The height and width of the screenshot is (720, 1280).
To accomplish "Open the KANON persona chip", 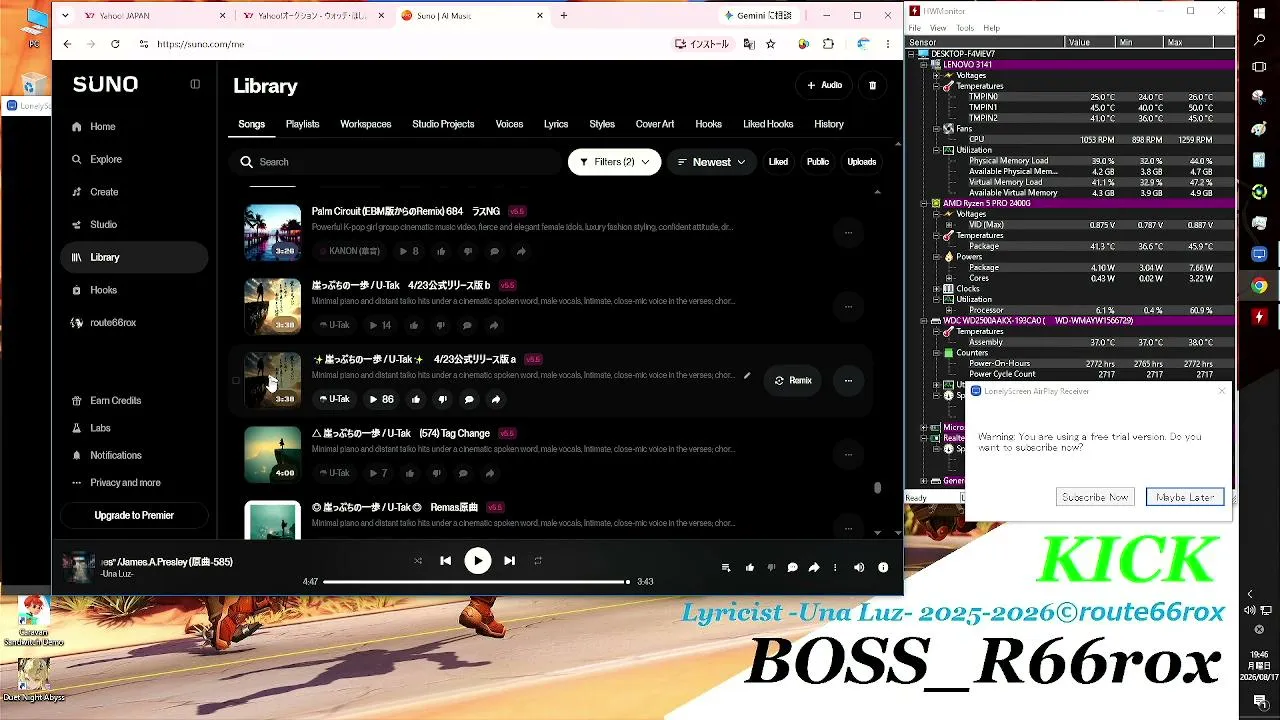I will pyautogui.click(x=349, y=251).
